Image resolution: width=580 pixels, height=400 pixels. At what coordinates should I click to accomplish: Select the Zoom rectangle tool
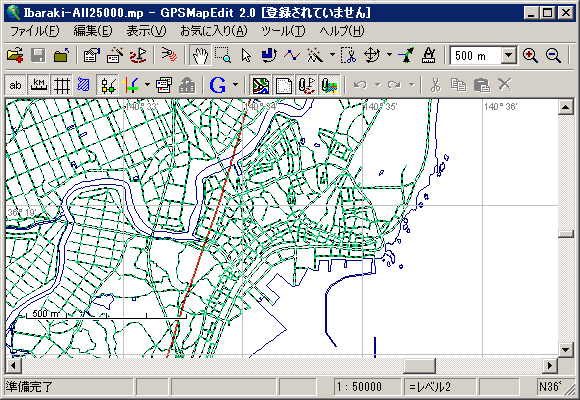point(223,56)
